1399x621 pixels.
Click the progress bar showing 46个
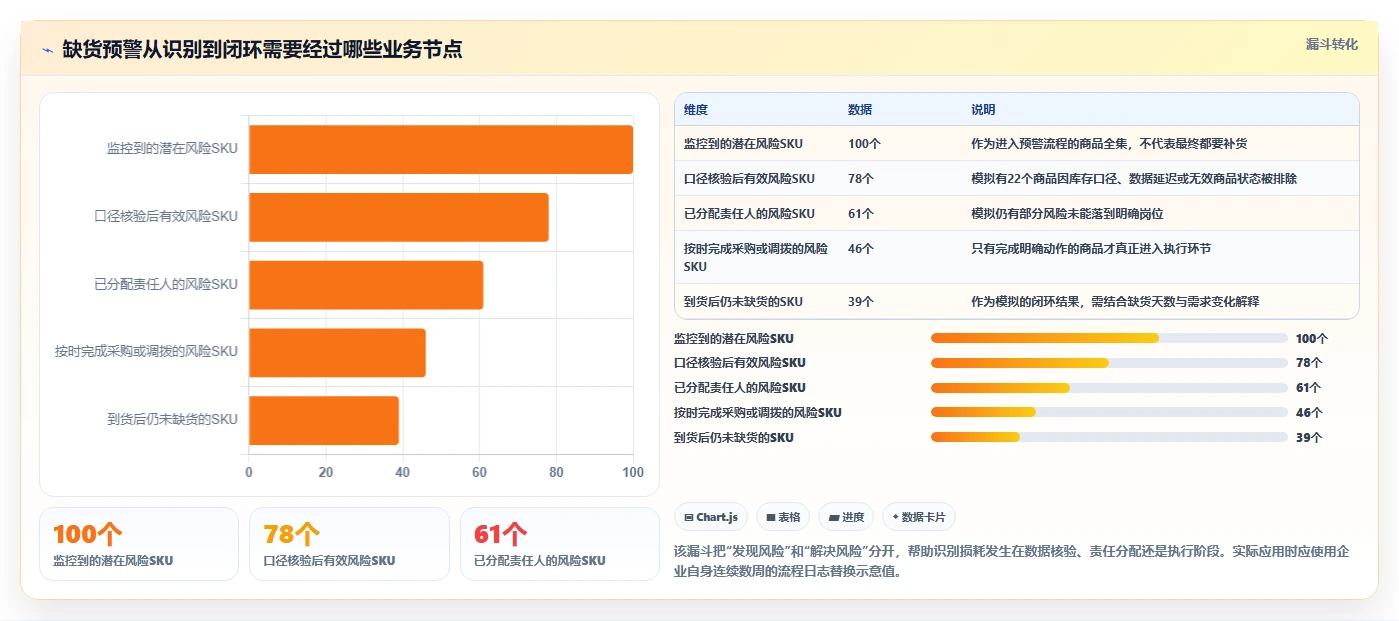point(1109,412)
